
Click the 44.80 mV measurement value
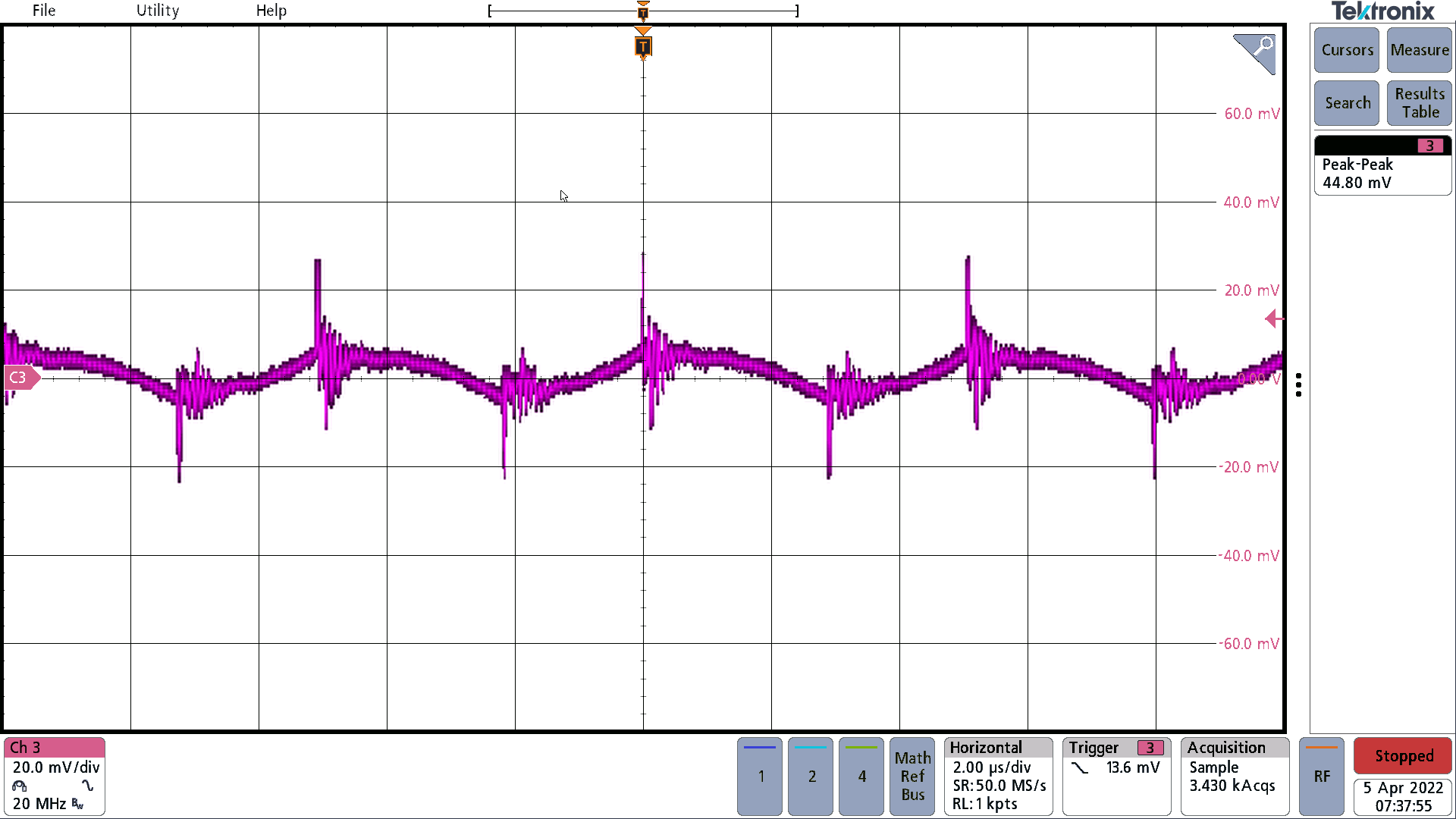coord(1357,183)
